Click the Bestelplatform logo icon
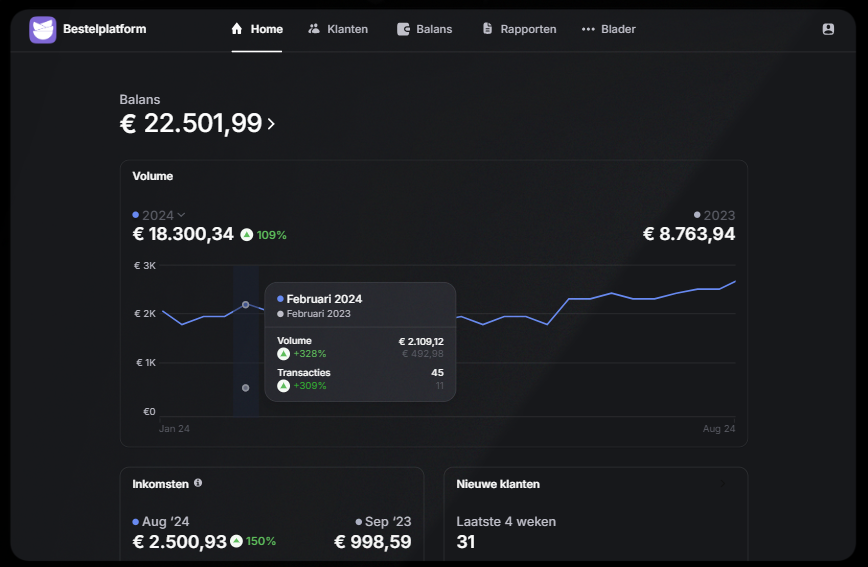The height and width of the screenshot is (567, 868). pos(43,29)
